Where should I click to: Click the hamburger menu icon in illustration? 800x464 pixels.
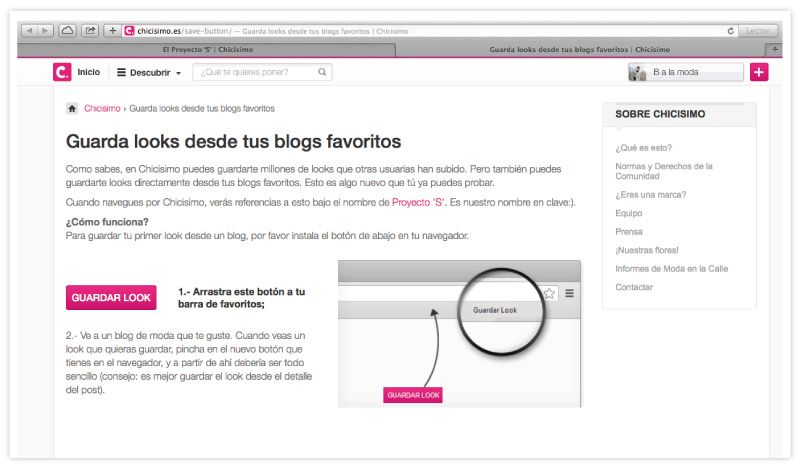(x=569, y=293)
